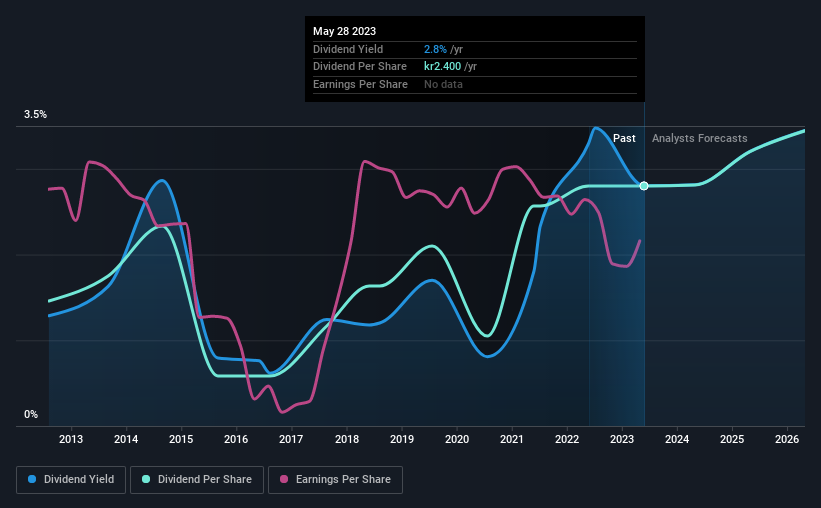Click the teal Dividend Per Share legend dot
Screen dimensions: 821x508
point(146,479)
